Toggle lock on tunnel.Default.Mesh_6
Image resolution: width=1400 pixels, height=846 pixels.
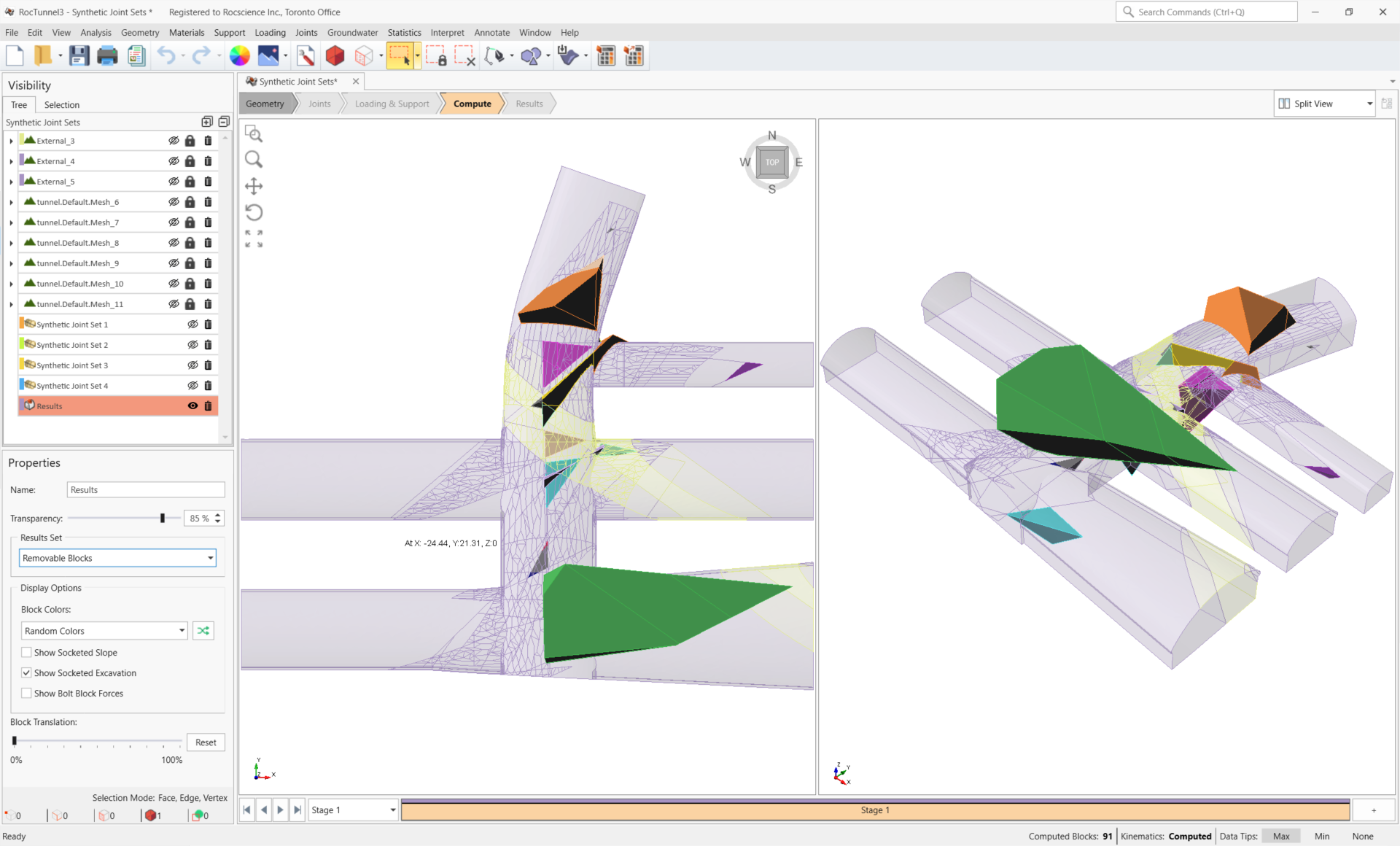(x=190, y=202)
